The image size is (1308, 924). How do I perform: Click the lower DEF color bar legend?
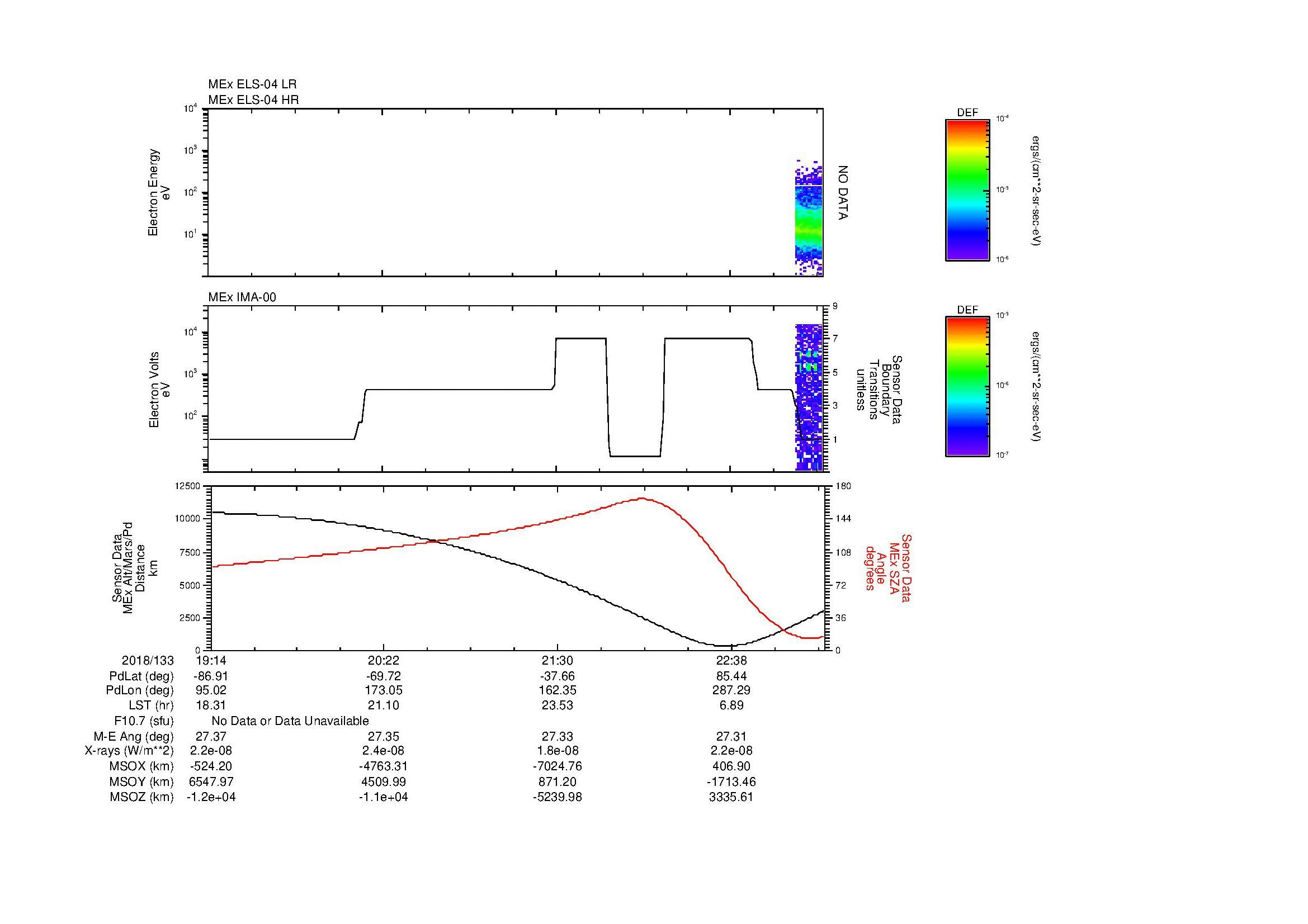[x=967, y=387]
